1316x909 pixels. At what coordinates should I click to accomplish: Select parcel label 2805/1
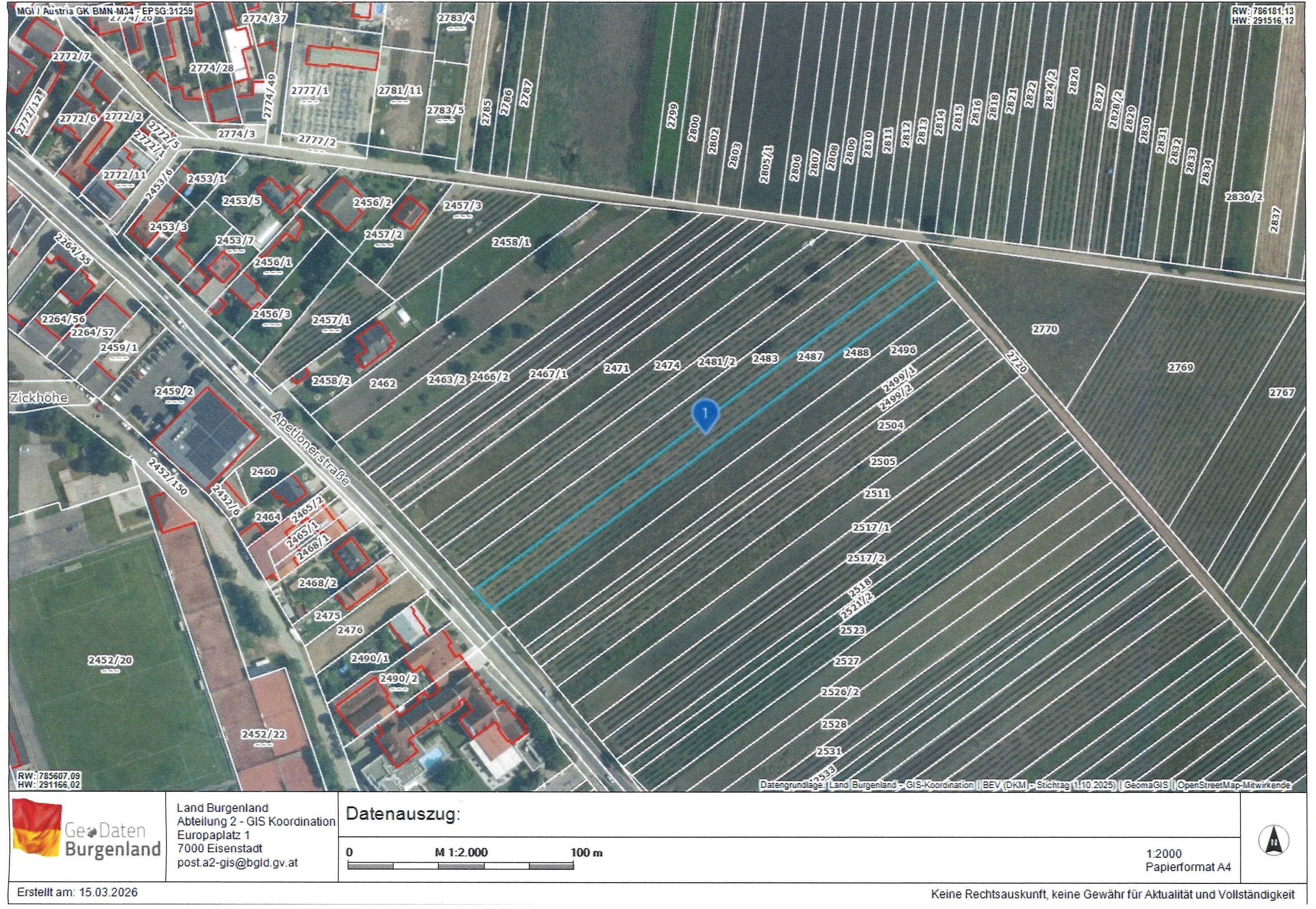pyautogui.click(x=765, y=164)
